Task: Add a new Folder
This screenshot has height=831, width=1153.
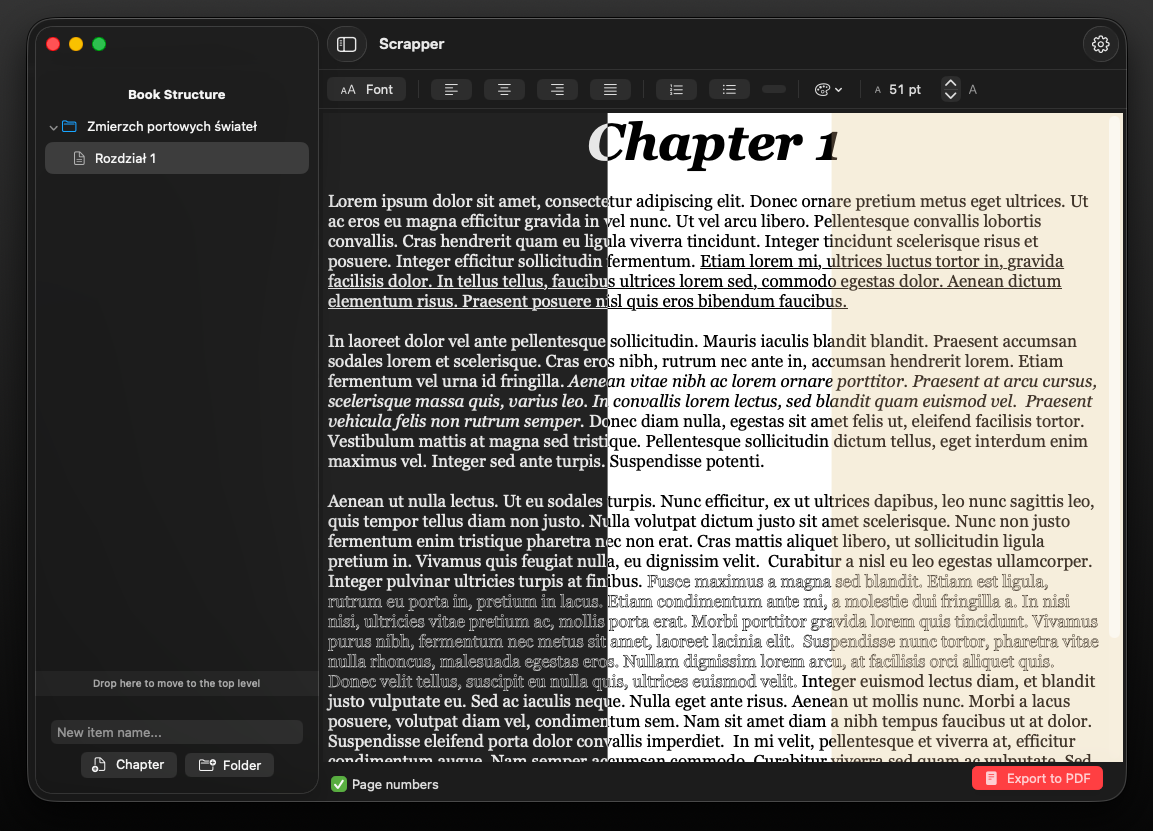Action: click(229, 766)
